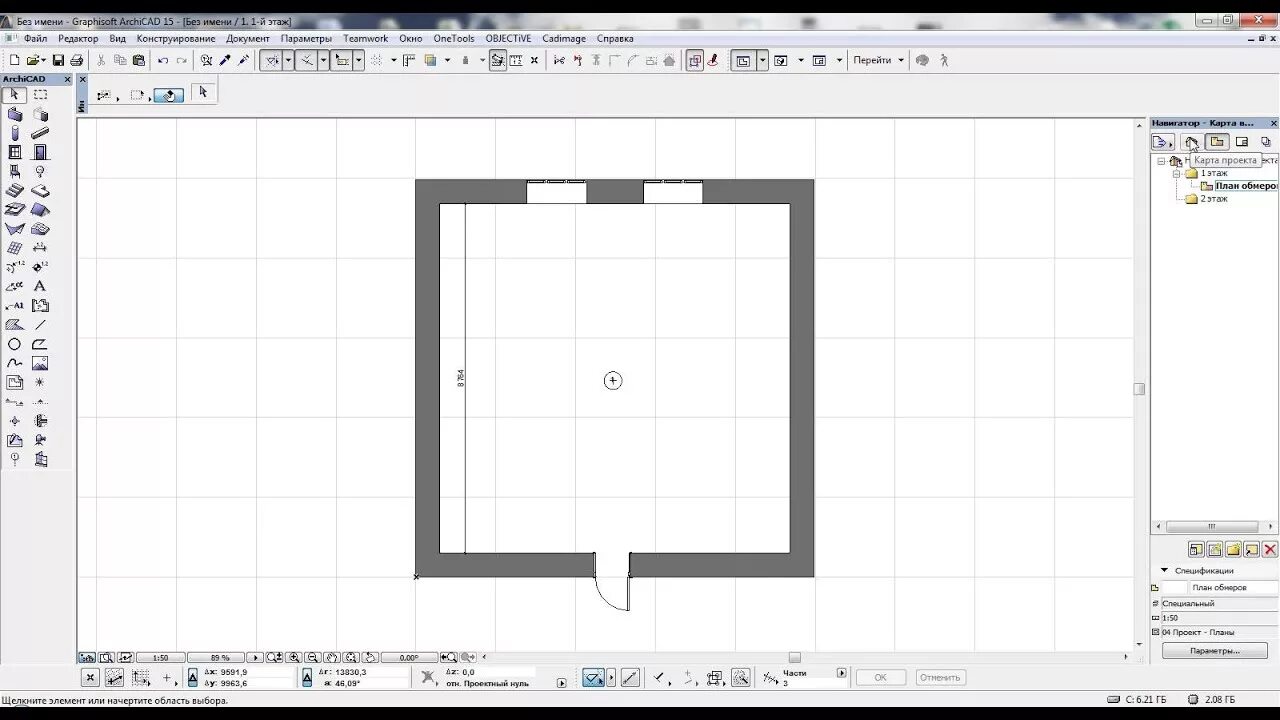Select the Window tool
Image resolution: width=1280 pixels, height=720 pixels.
pos(14,152)
